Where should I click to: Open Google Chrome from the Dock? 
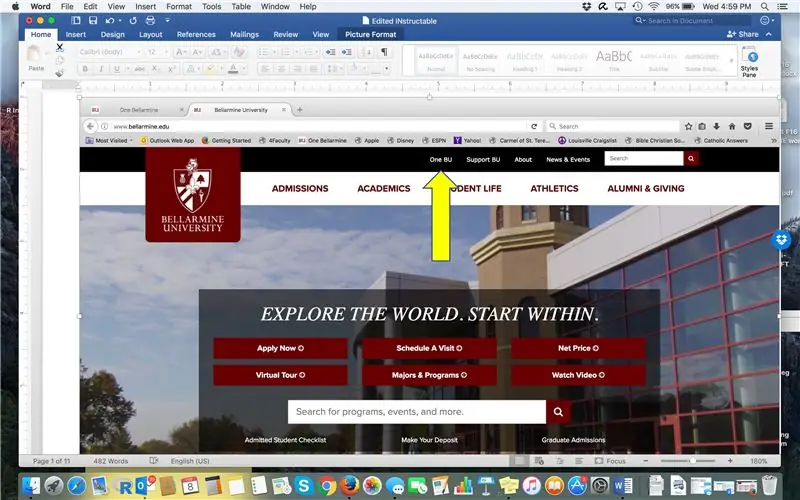[327, 485]
